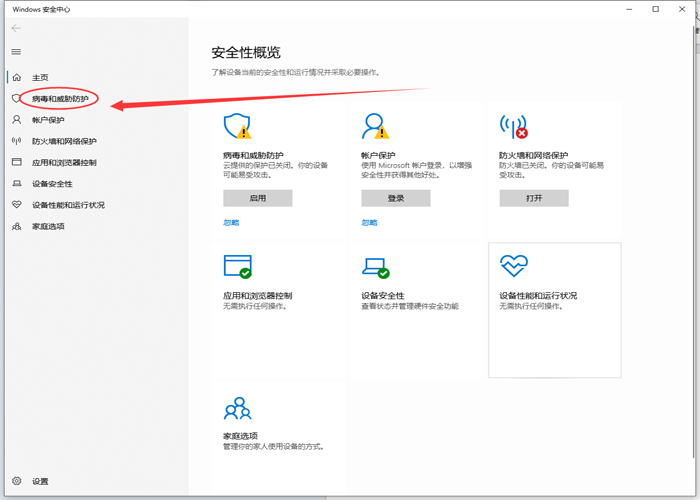Open 主页 in the sidebar
The height and width of the screenshot is (500, 700).
coord(40,77)
